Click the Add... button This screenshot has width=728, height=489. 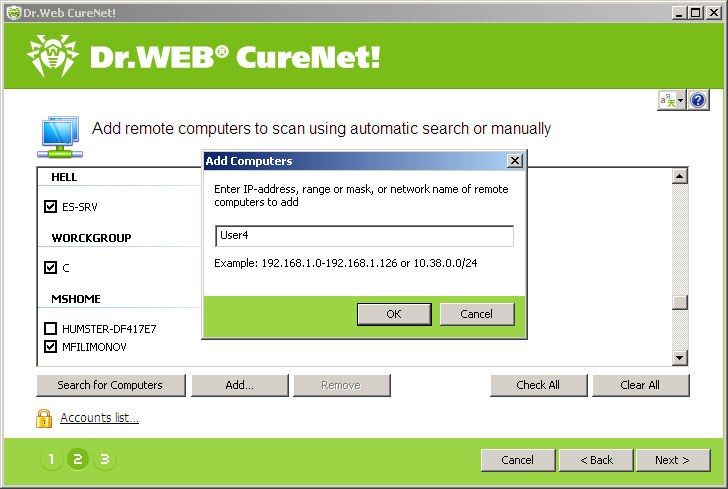(x=240, y=385)
